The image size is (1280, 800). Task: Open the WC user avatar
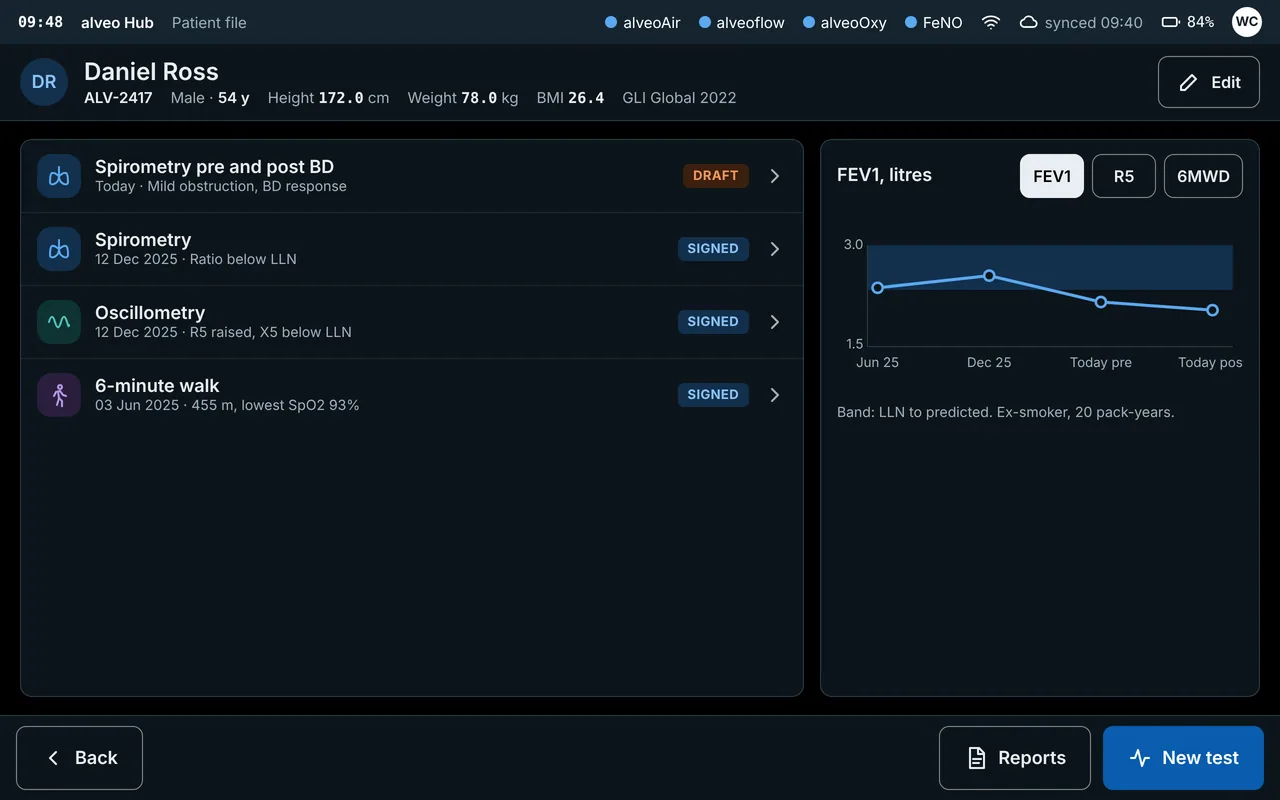(x=1246, y=22)
